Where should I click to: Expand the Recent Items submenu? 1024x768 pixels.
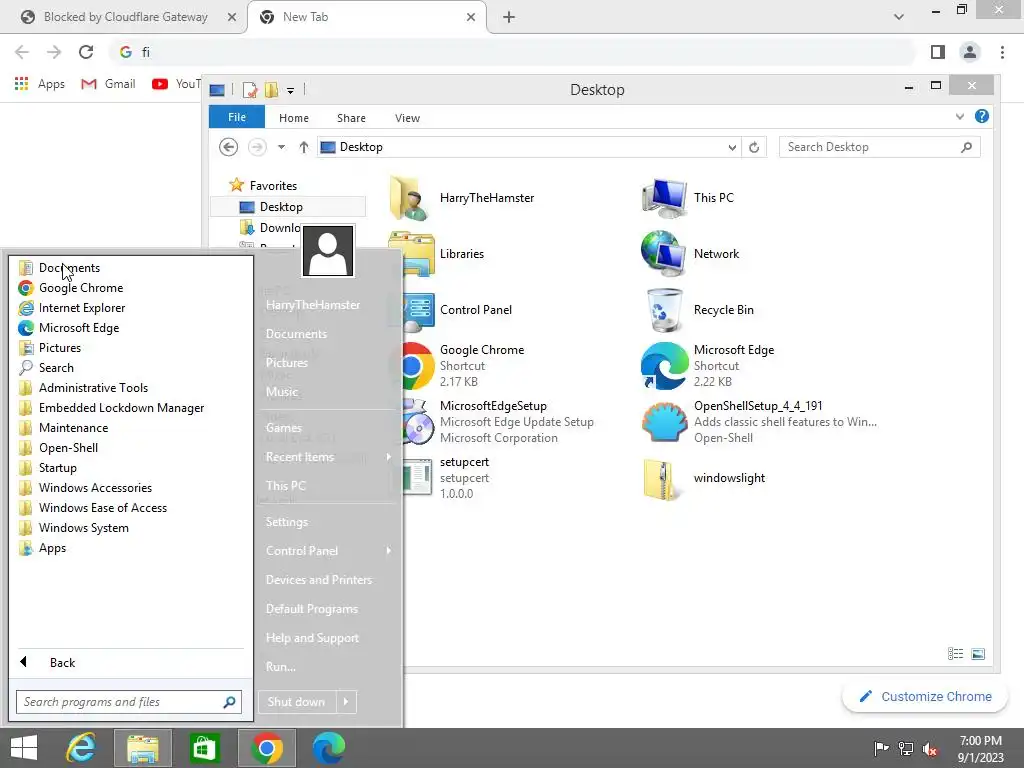(x=327, y=457)
